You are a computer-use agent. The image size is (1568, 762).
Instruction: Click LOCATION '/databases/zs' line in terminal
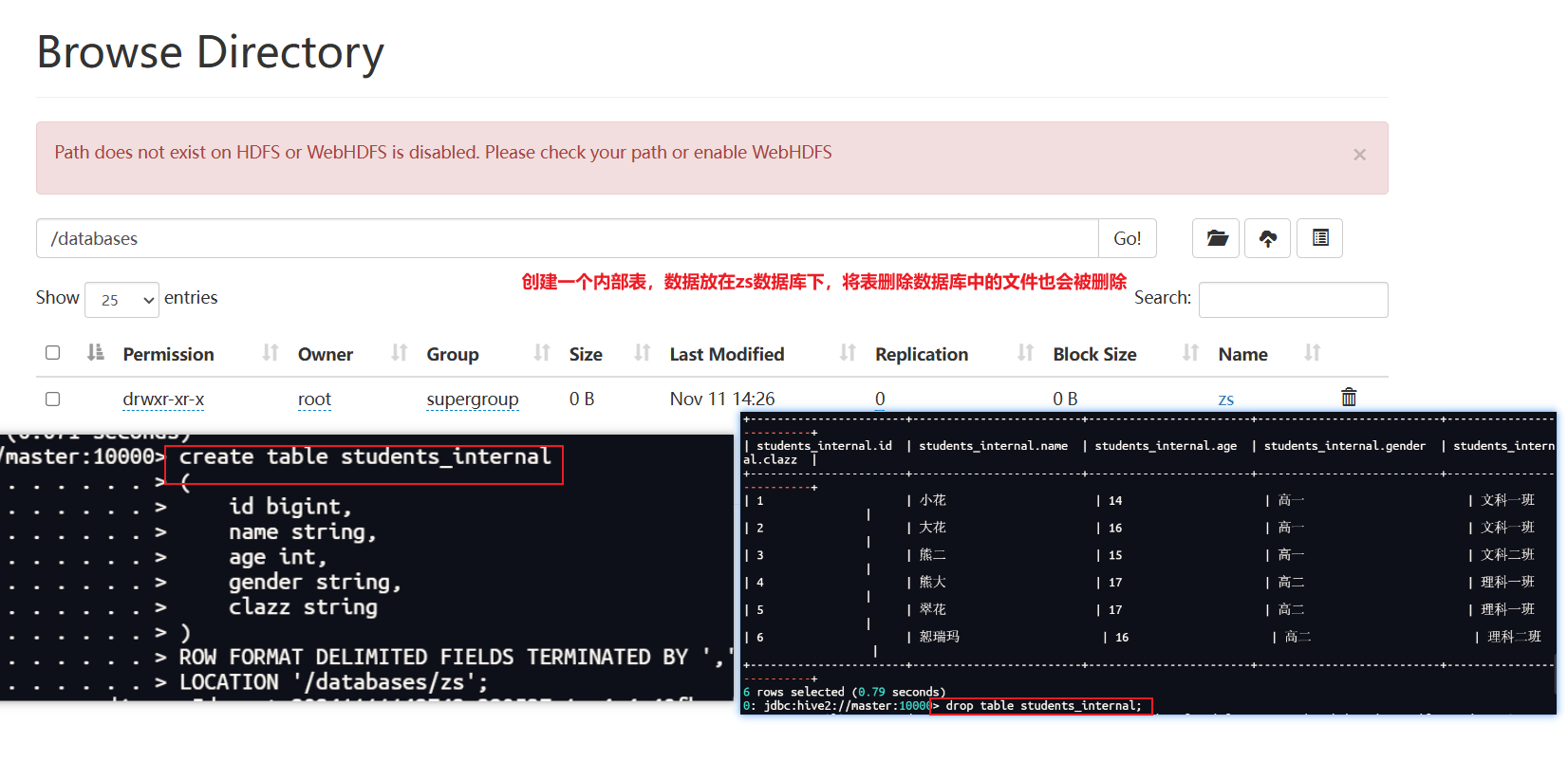click(x=332, y=682)
